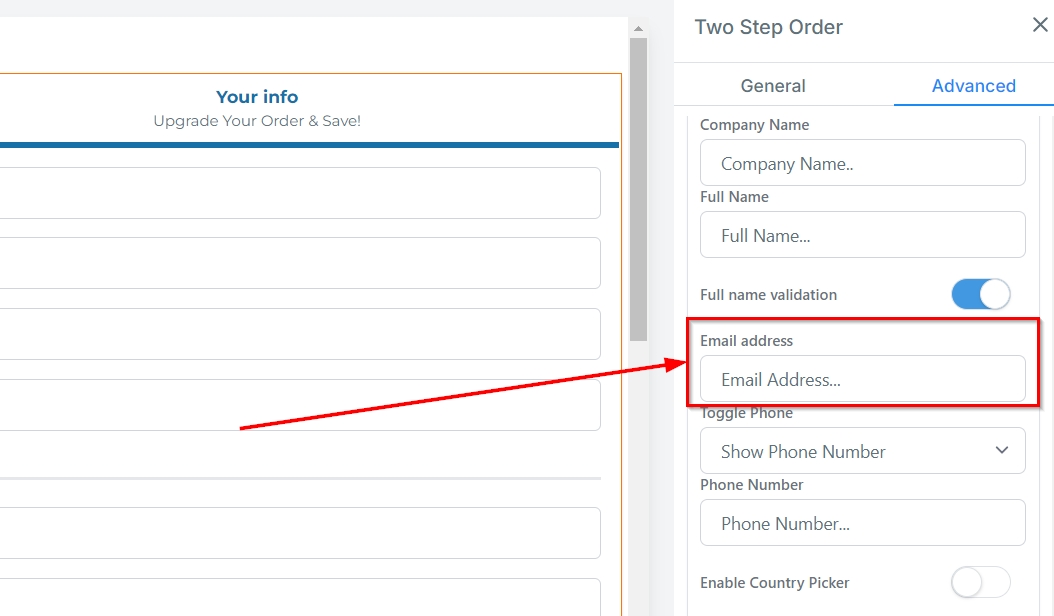Select the Advanced tab
The image size is (1054, 616).
tap(973, 86)
